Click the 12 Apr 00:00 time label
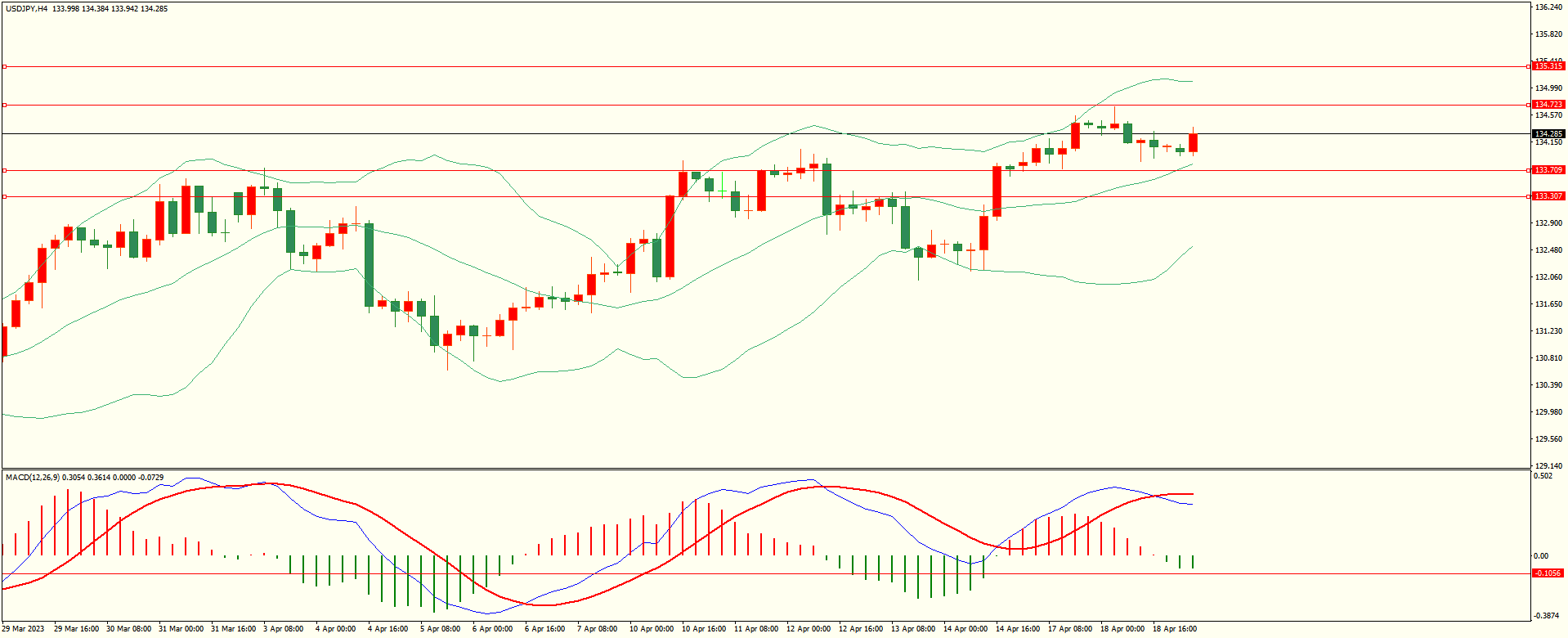The image size is (1568, 638). click(x=809, y=629)
